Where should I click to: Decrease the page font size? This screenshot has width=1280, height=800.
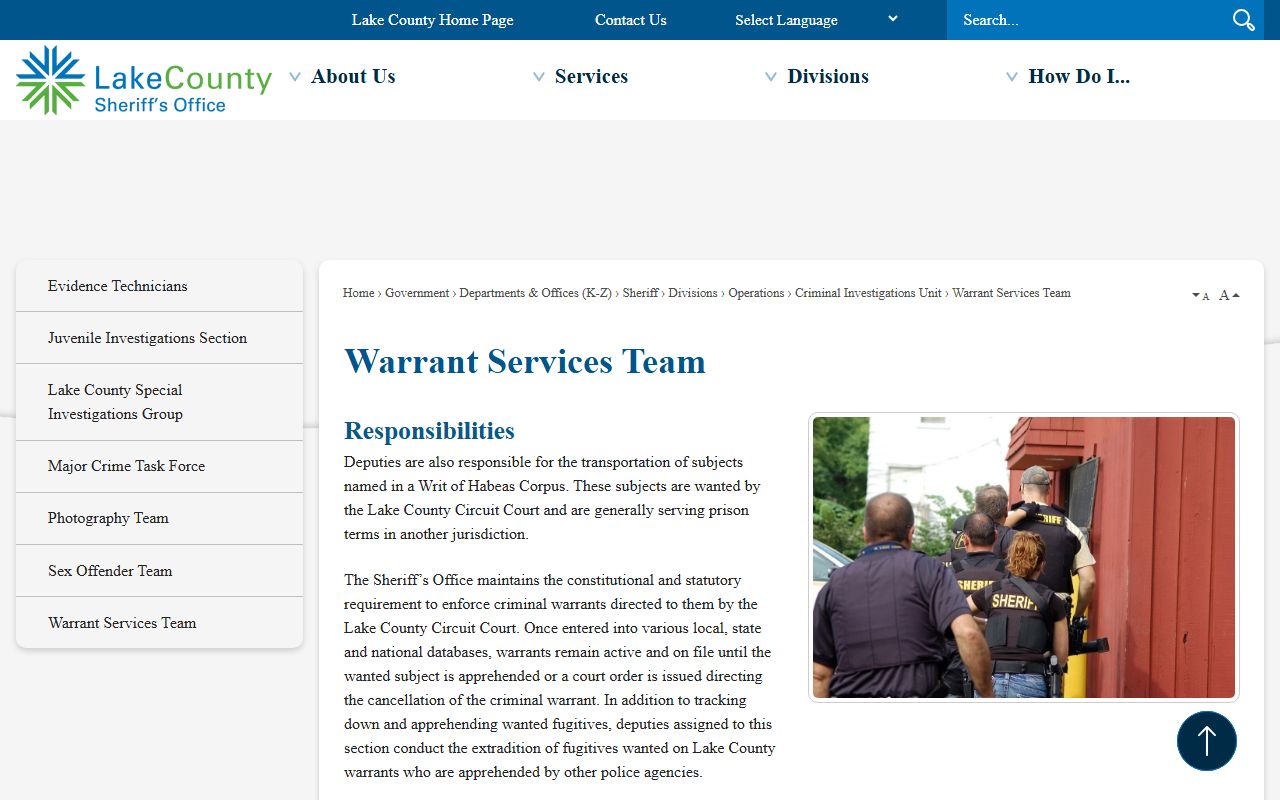(x=1200, y=296)
